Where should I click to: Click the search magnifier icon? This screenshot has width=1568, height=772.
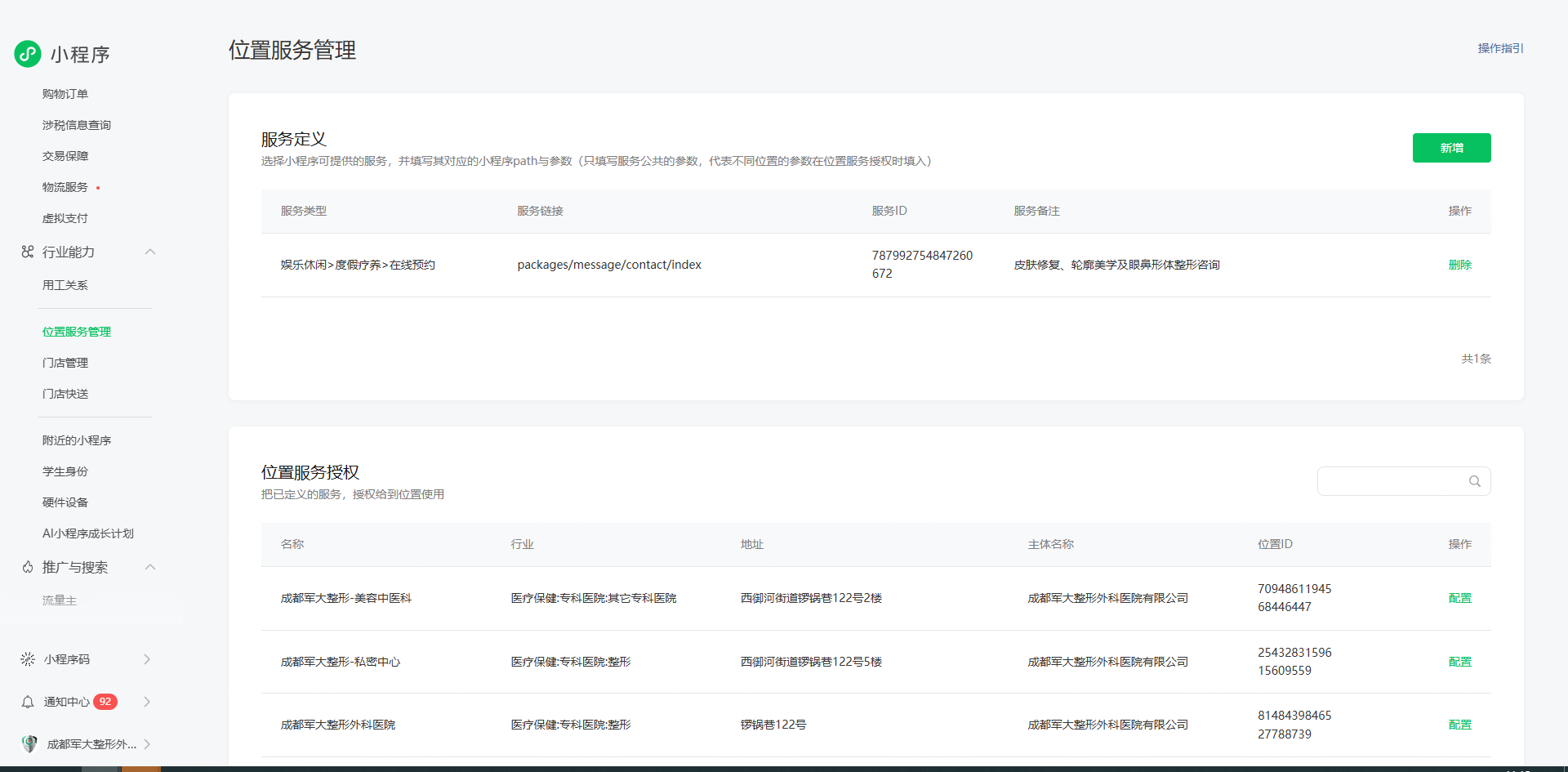coord(1475,481)
